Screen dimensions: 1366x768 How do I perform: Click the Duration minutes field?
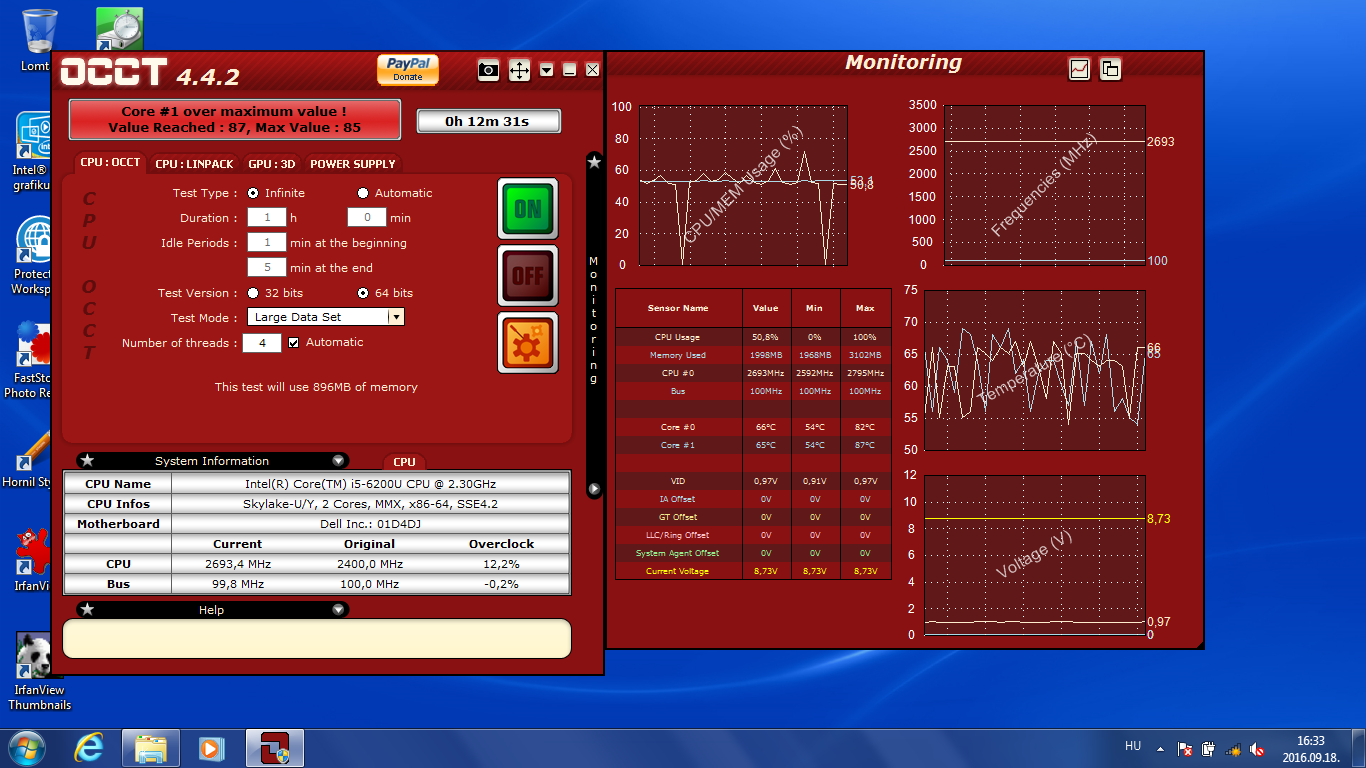[x=367, y=217]
